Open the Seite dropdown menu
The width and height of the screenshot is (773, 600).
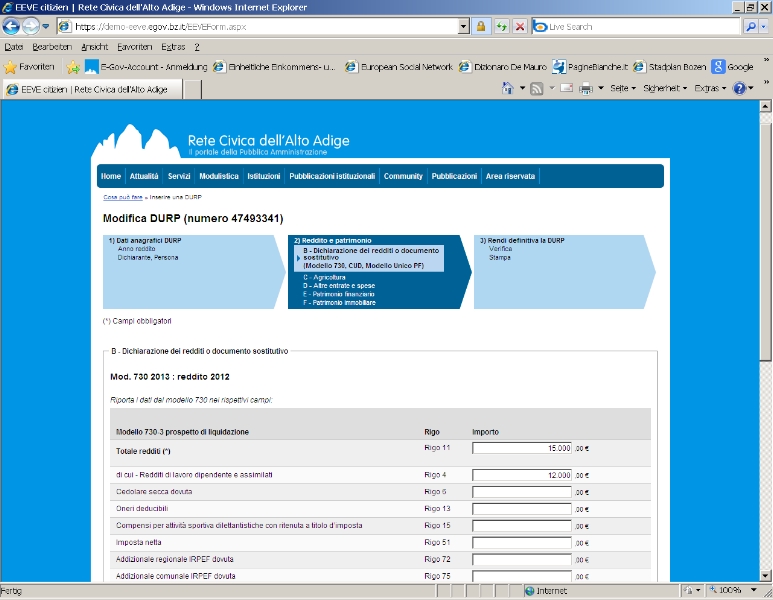(622, 88)
